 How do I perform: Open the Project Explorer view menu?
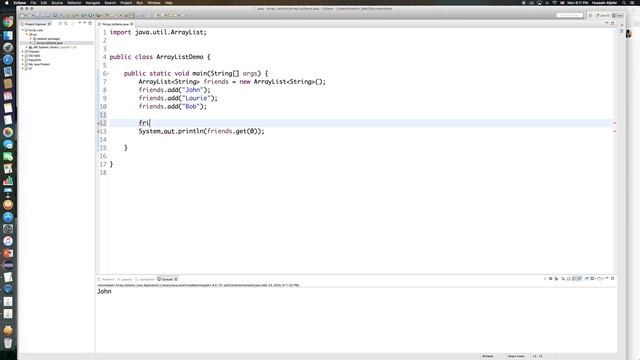80,23
